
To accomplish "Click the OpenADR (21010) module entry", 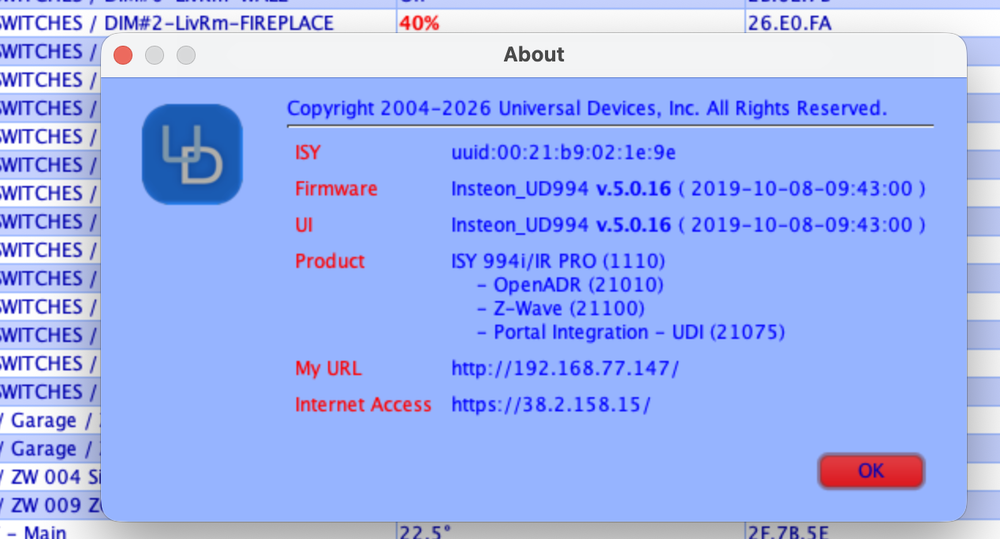I will click(x=570, y=285).
